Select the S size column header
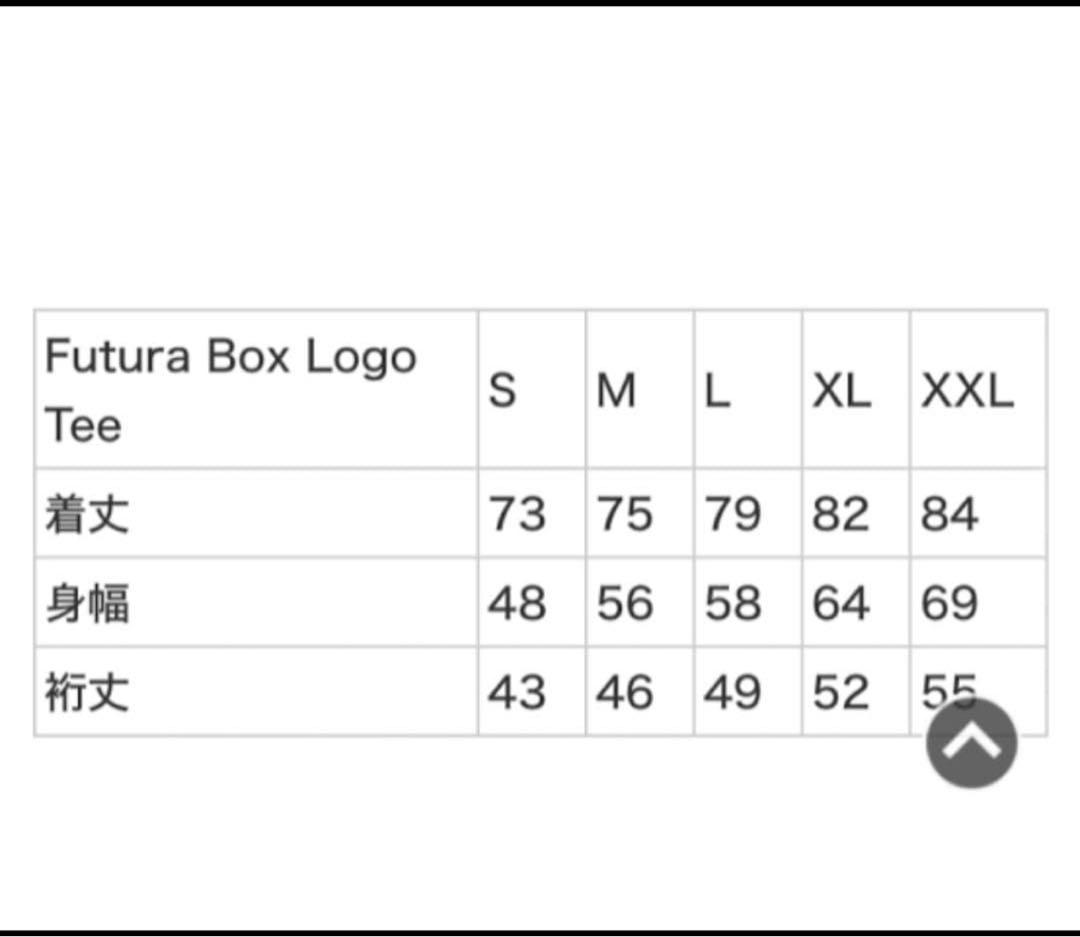1080x937 pixels. pyautogui.click(x=502, y=390)
